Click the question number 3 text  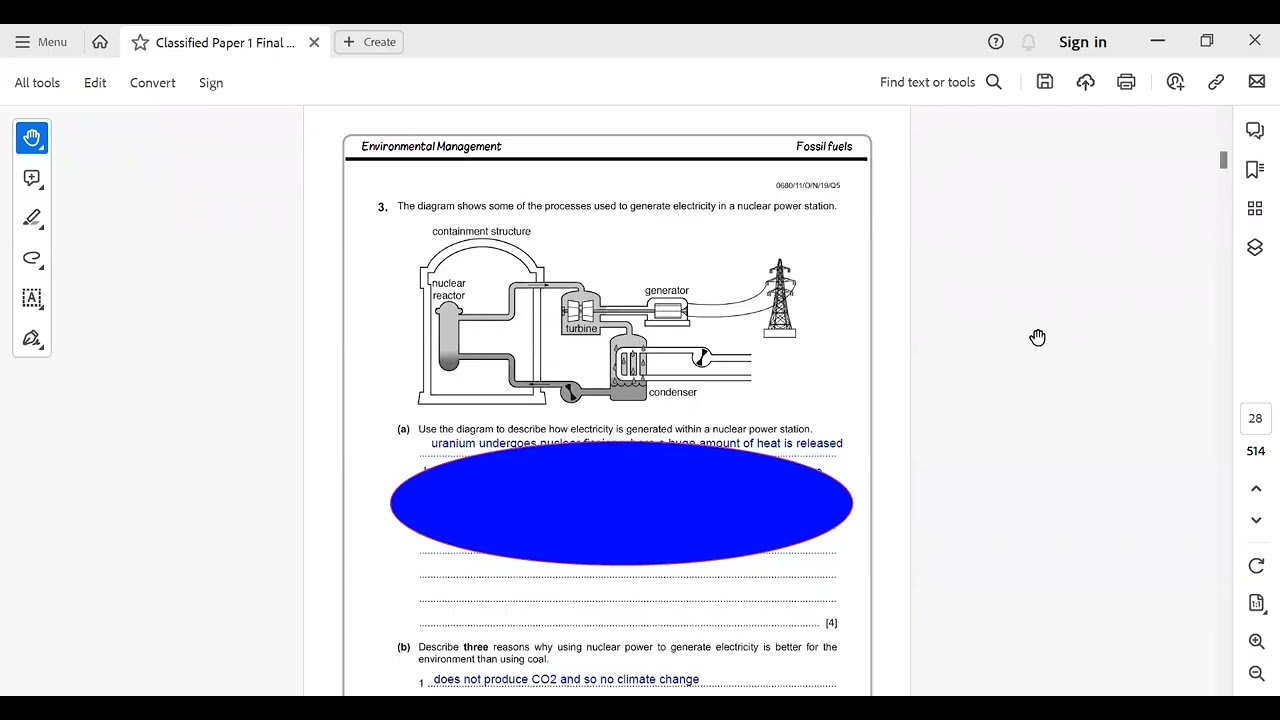click(x=382, y=207)
